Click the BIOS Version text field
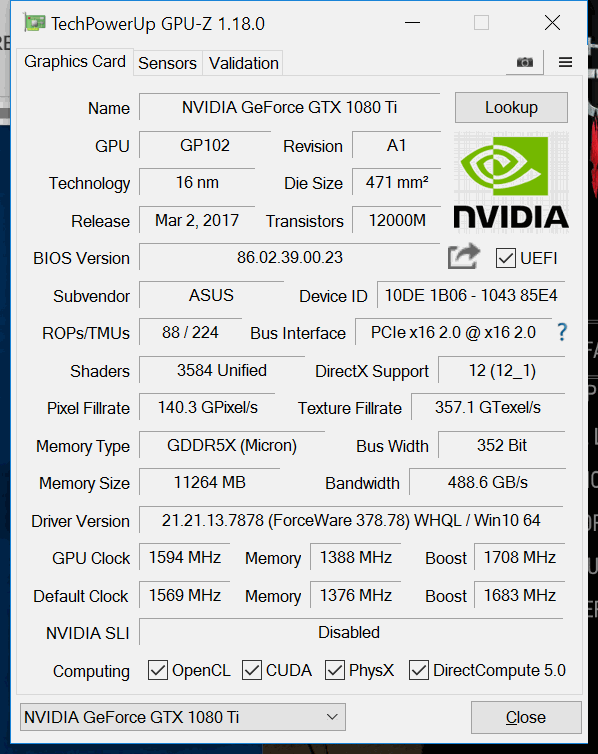 [289, 257]
